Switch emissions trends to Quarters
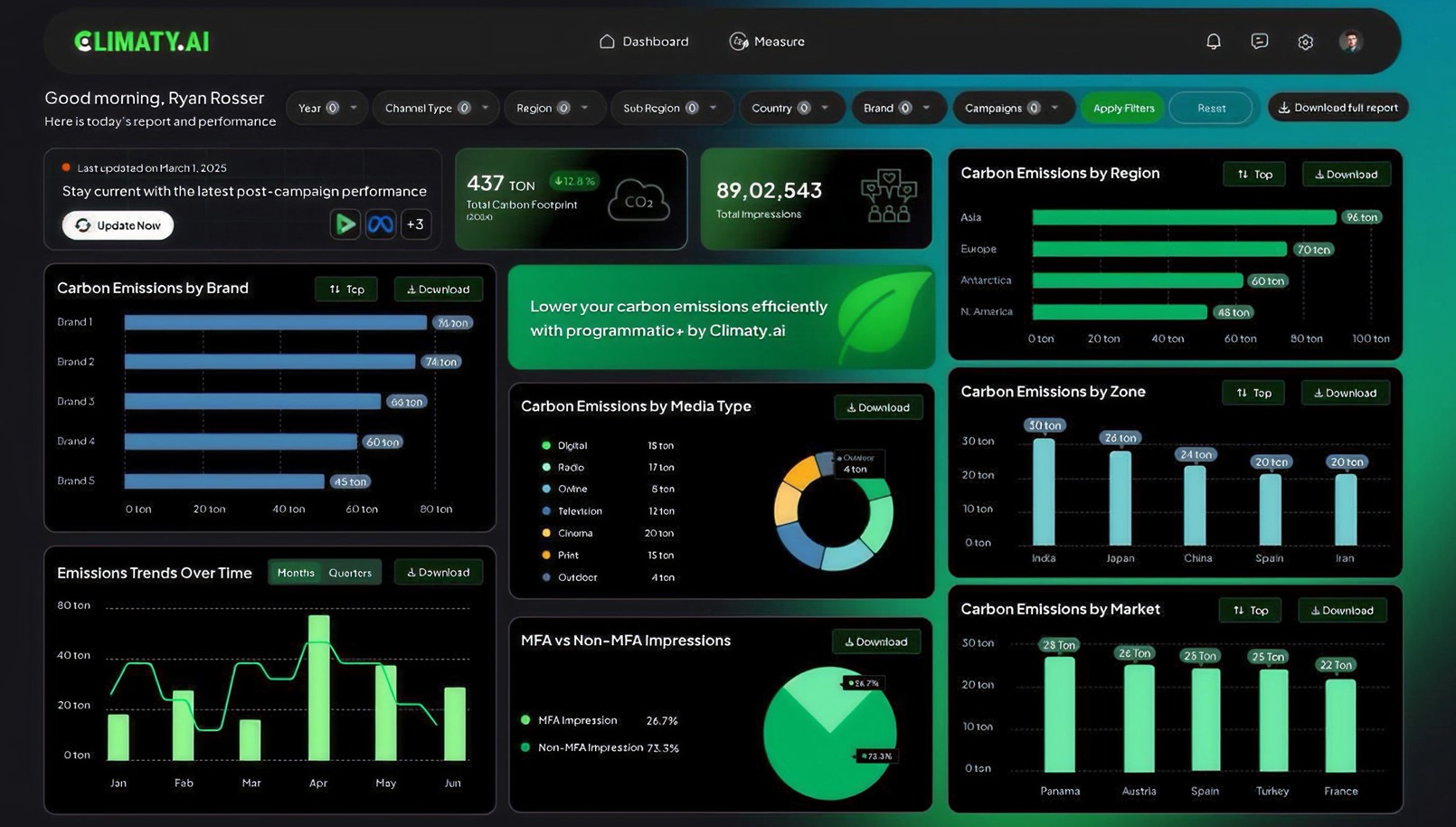 tap(350, 573)
